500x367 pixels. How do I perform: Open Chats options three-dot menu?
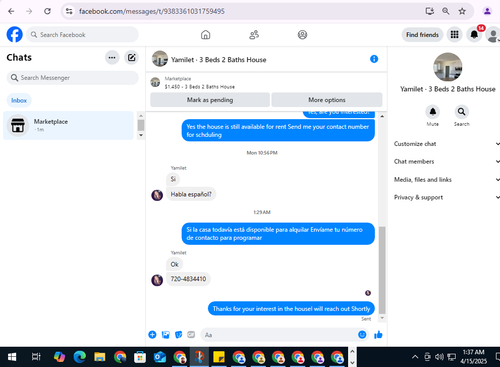coord(112,58)
